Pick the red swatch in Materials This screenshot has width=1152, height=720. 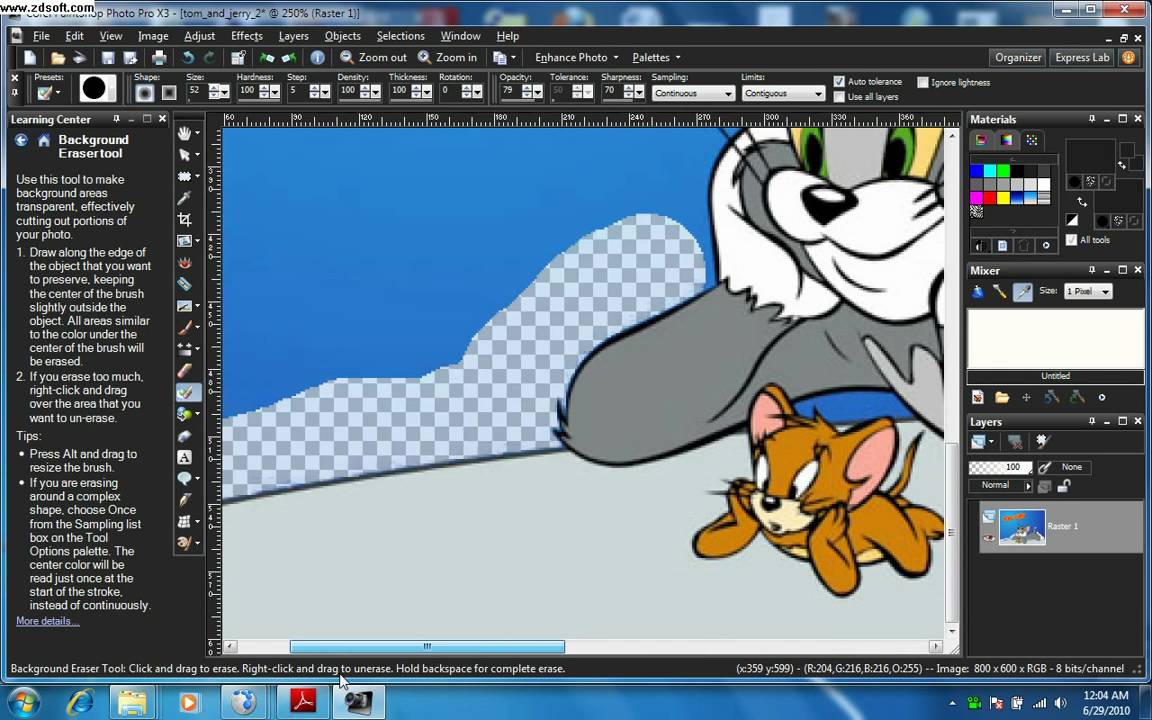pos(990,198)
